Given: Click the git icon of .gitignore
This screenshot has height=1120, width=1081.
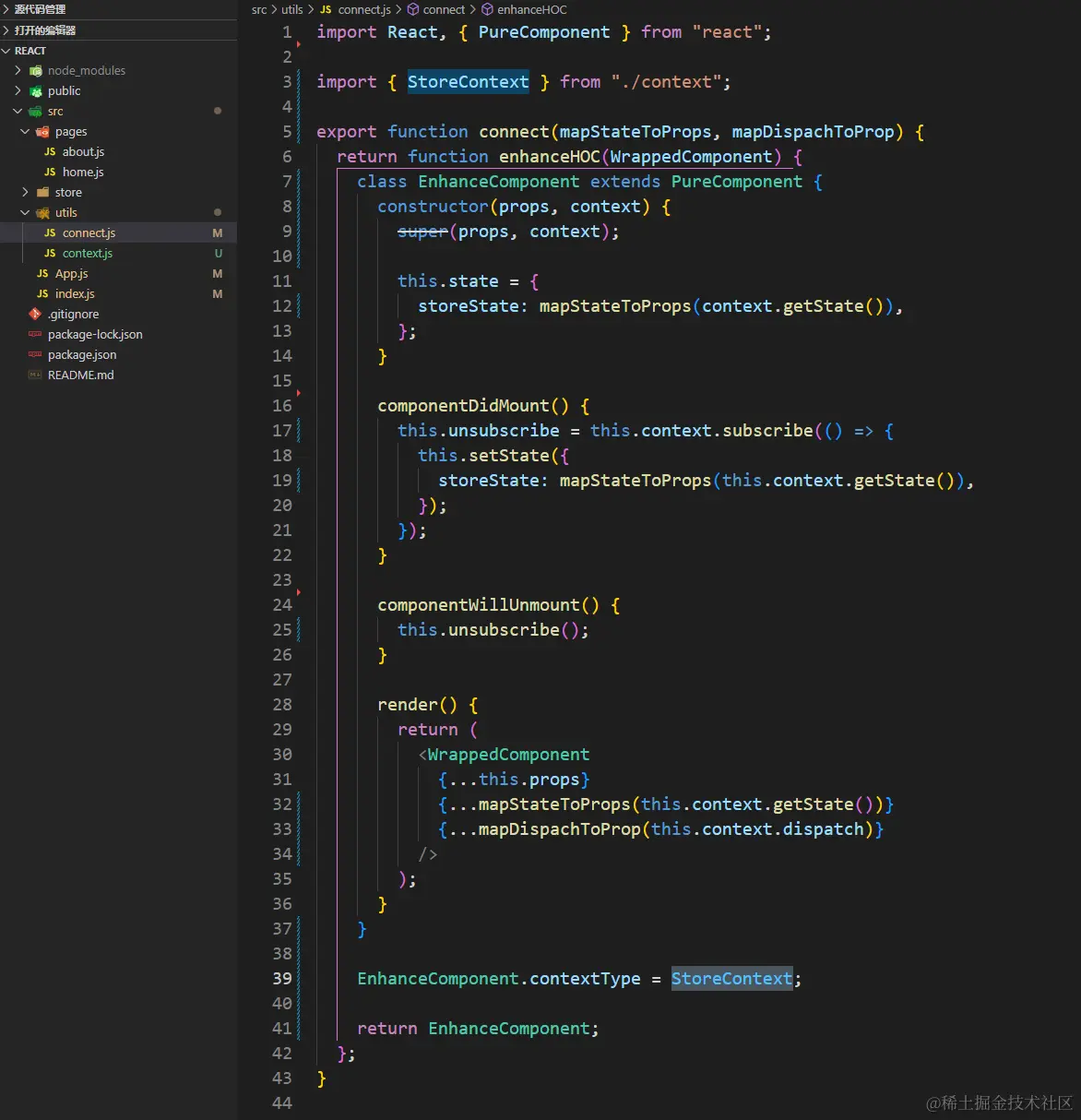Looking at the screenshot, I should click(x=35, y=314).
